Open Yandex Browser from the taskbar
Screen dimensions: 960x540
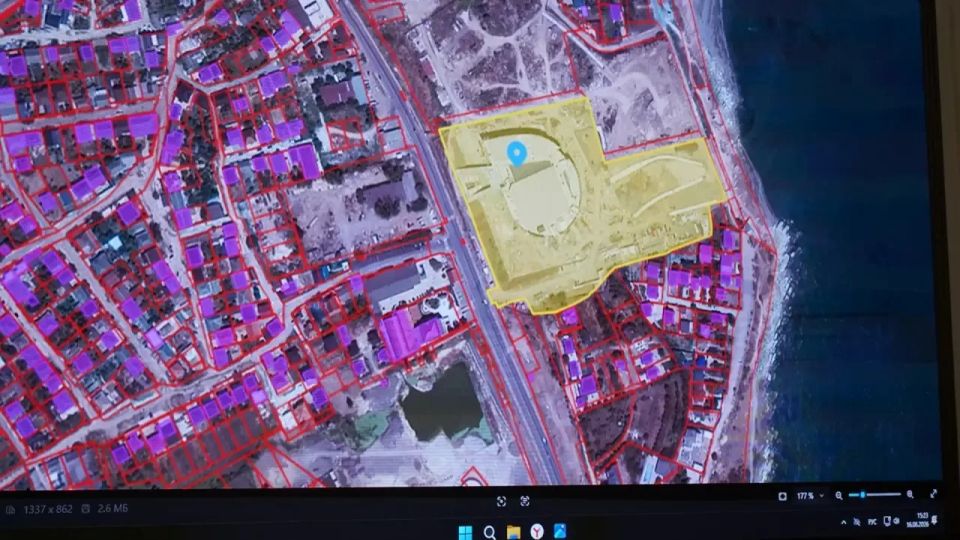point(536,531)
